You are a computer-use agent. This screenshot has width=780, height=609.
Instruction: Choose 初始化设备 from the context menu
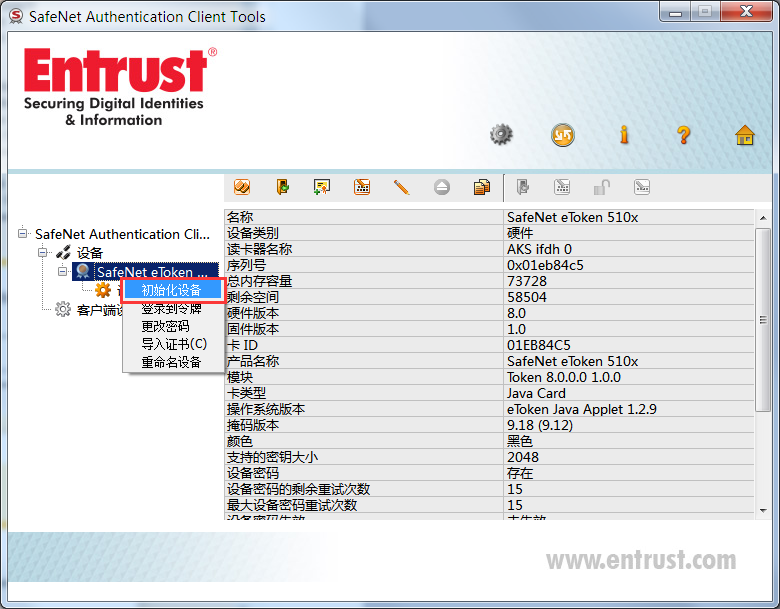pyautogui.click(x=173, y=290)
